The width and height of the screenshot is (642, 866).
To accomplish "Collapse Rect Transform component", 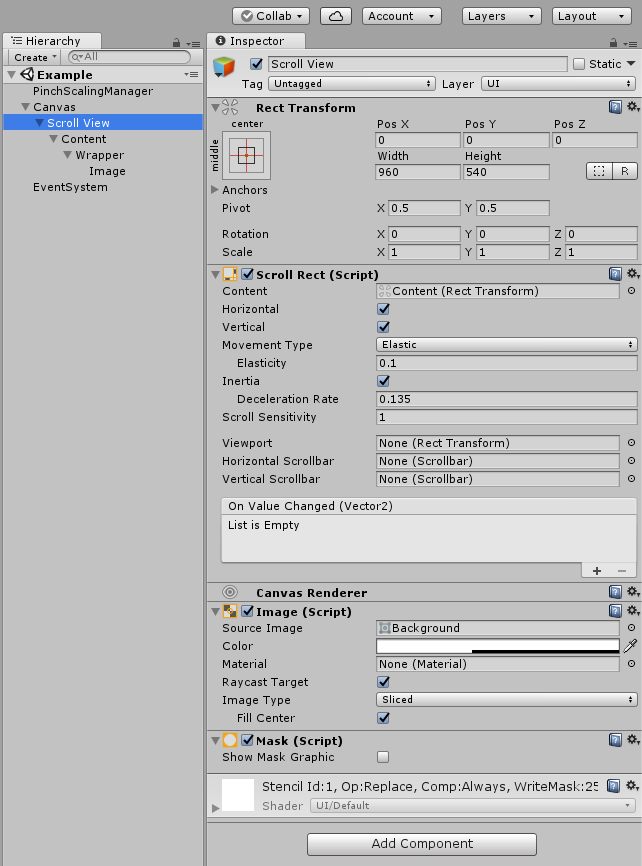I will point(215,107).
